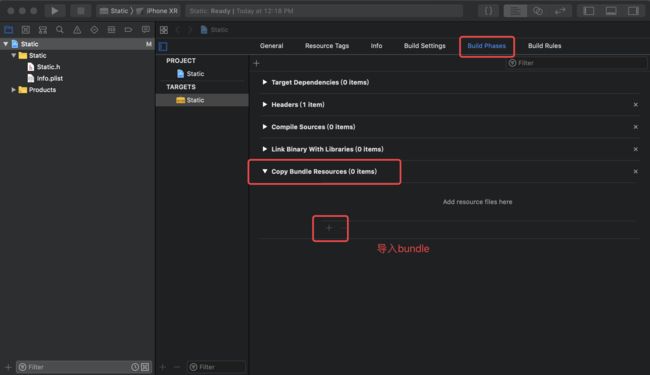Screen dimensions: 650x375
Task: Expand the Compile Sources section
Action: (x=264, y=127)
